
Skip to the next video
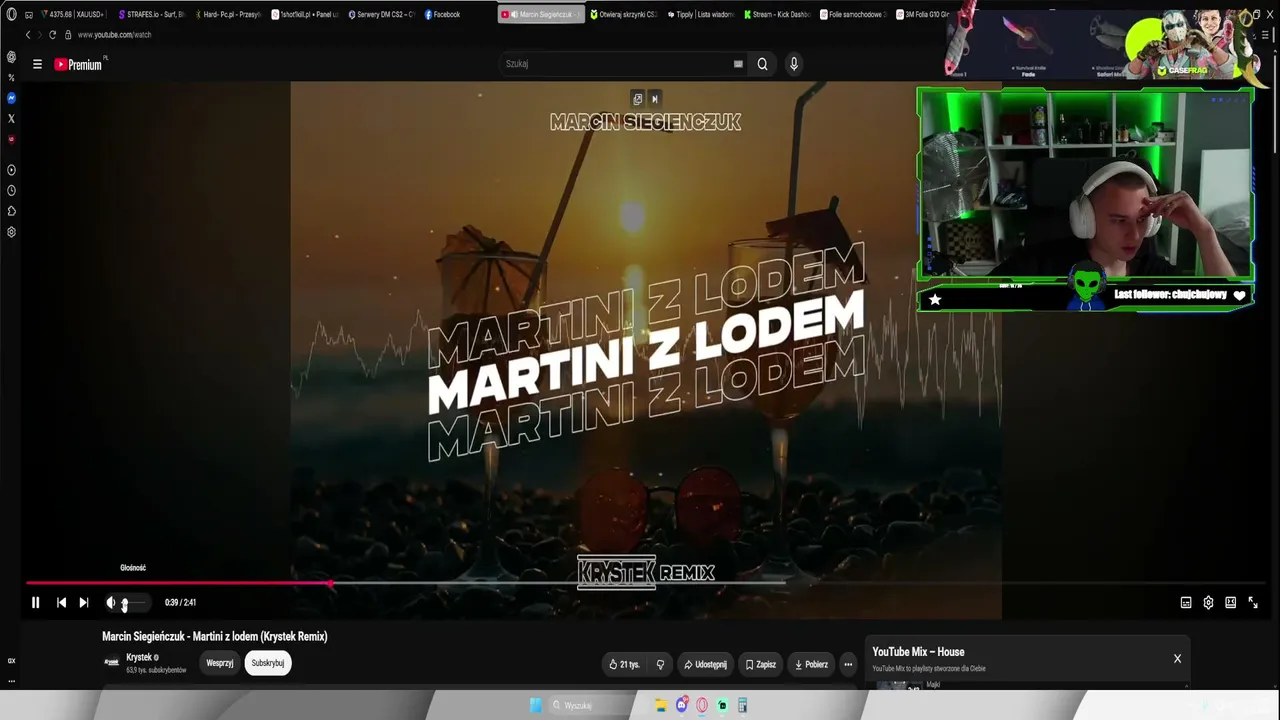click(x=84, y=603)
